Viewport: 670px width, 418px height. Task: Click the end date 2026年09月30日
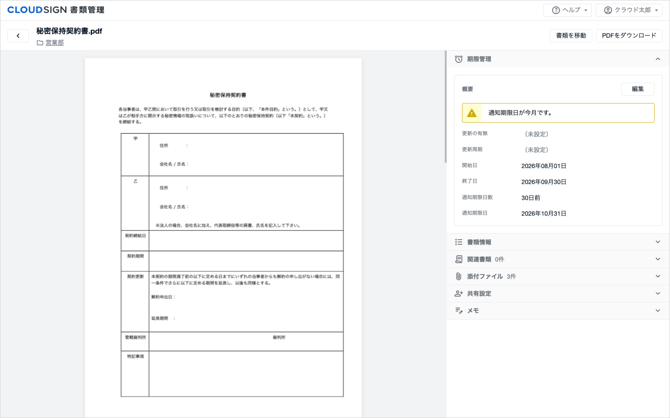tap(544, 182)
